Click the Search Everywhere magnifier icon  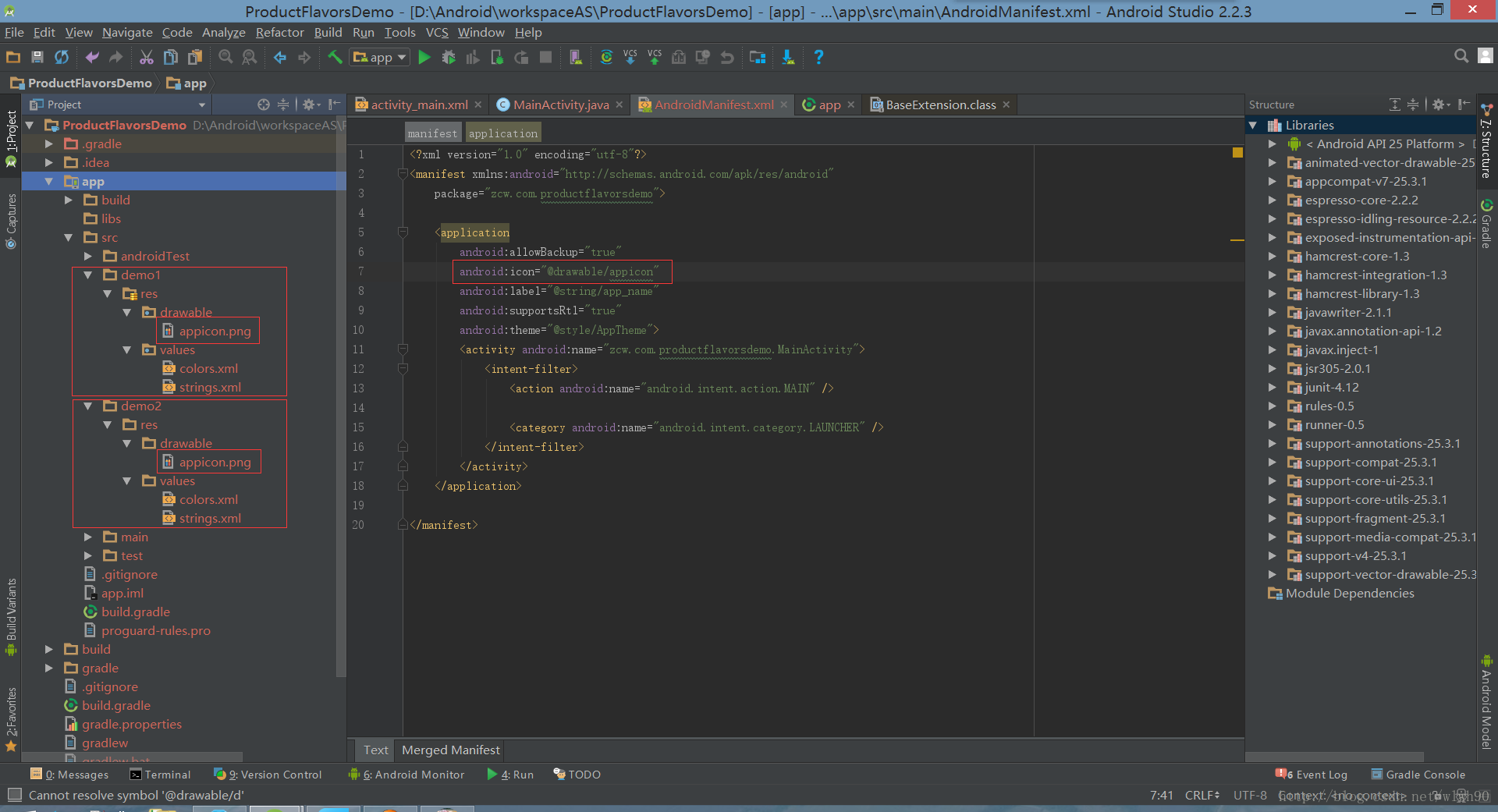1461,56
